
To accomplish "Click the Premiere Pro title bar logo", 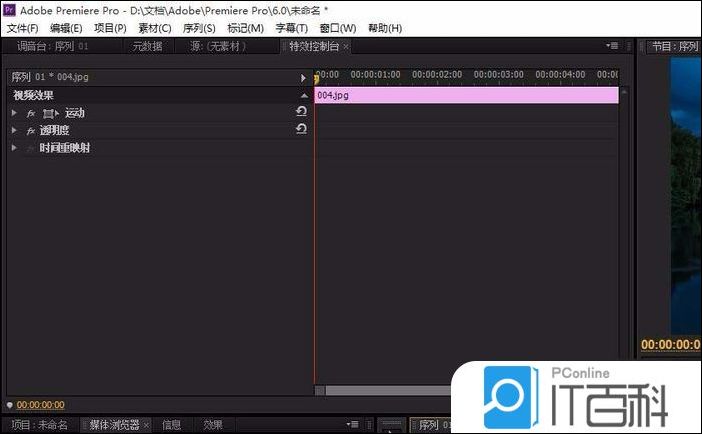I will [10, 9].
